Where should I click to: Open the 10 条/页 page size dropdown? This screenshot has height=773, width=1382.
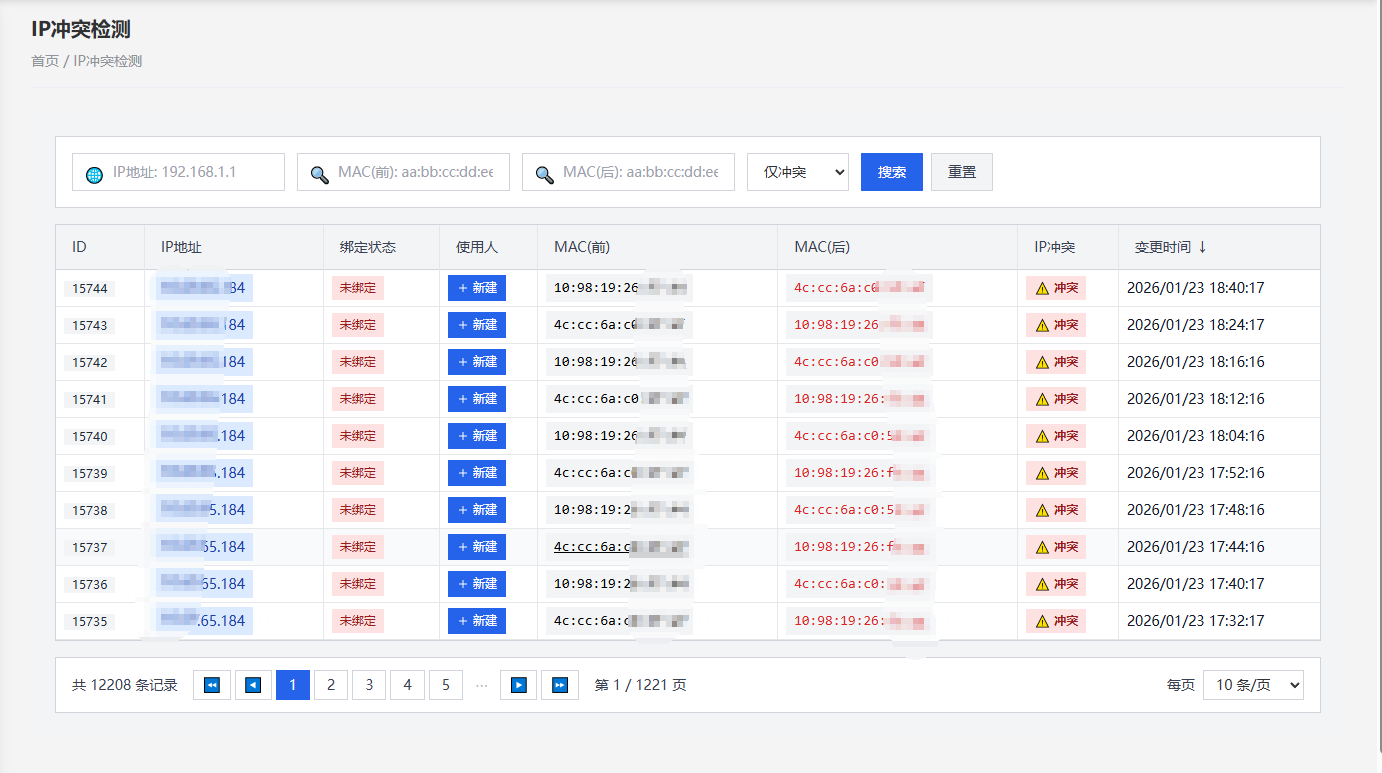(x=1252, y=685)
